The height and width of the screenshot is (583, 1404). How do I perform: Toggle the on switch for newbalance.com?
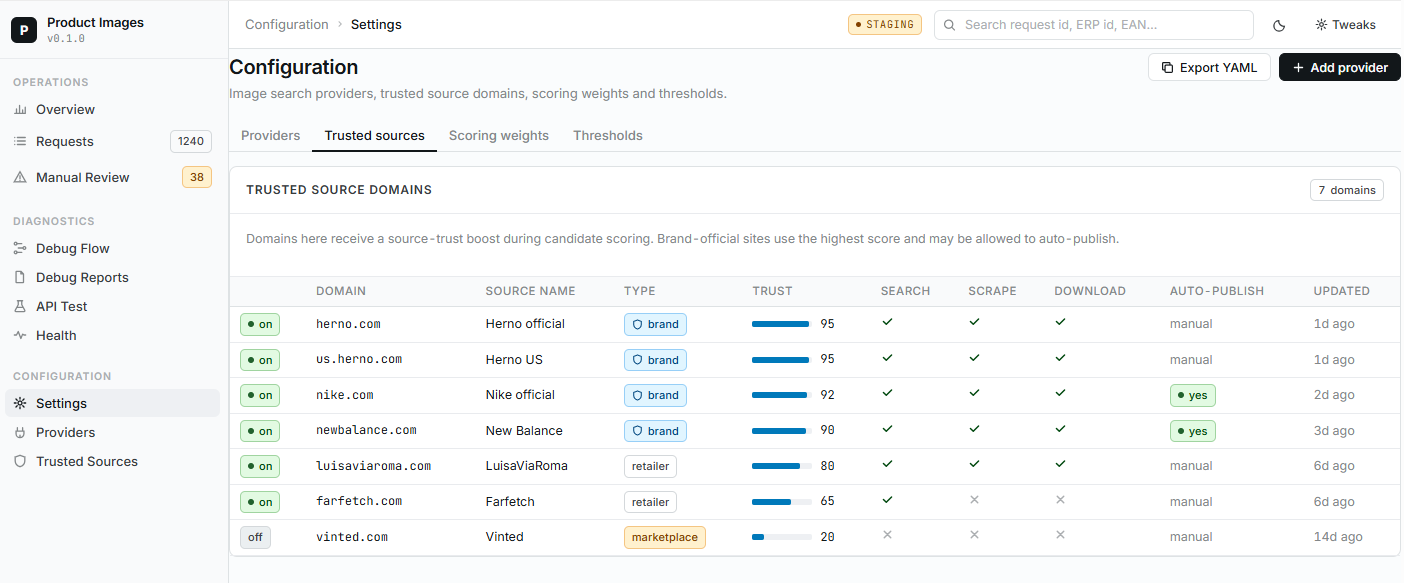pyautogui.click(x=260, y=431)
